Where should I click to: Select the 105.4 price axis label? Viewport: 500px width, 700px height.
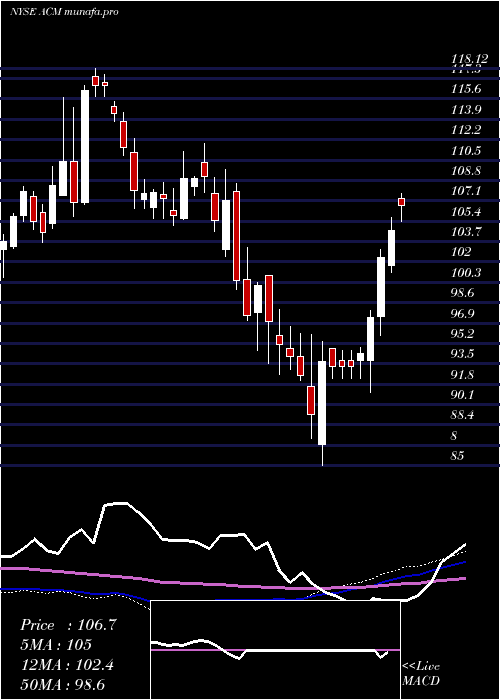[x=466, y=211]
